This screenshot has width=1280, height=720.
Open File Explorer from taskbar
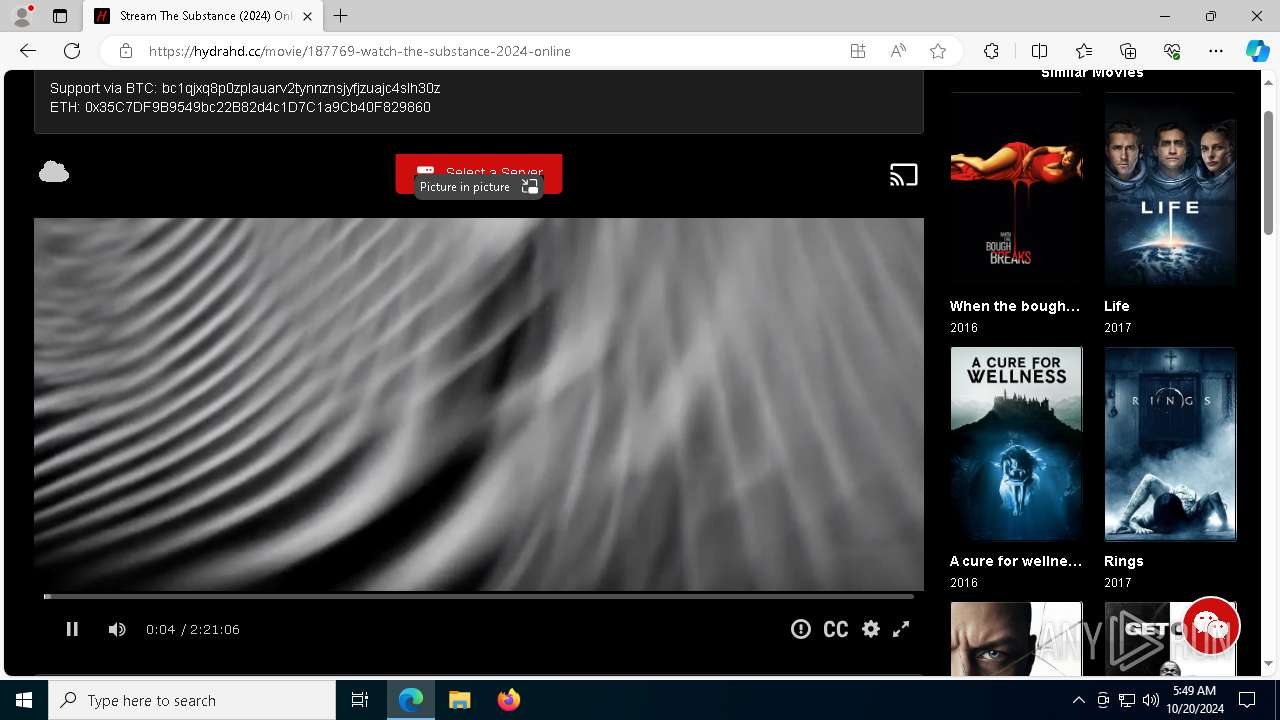460,700
